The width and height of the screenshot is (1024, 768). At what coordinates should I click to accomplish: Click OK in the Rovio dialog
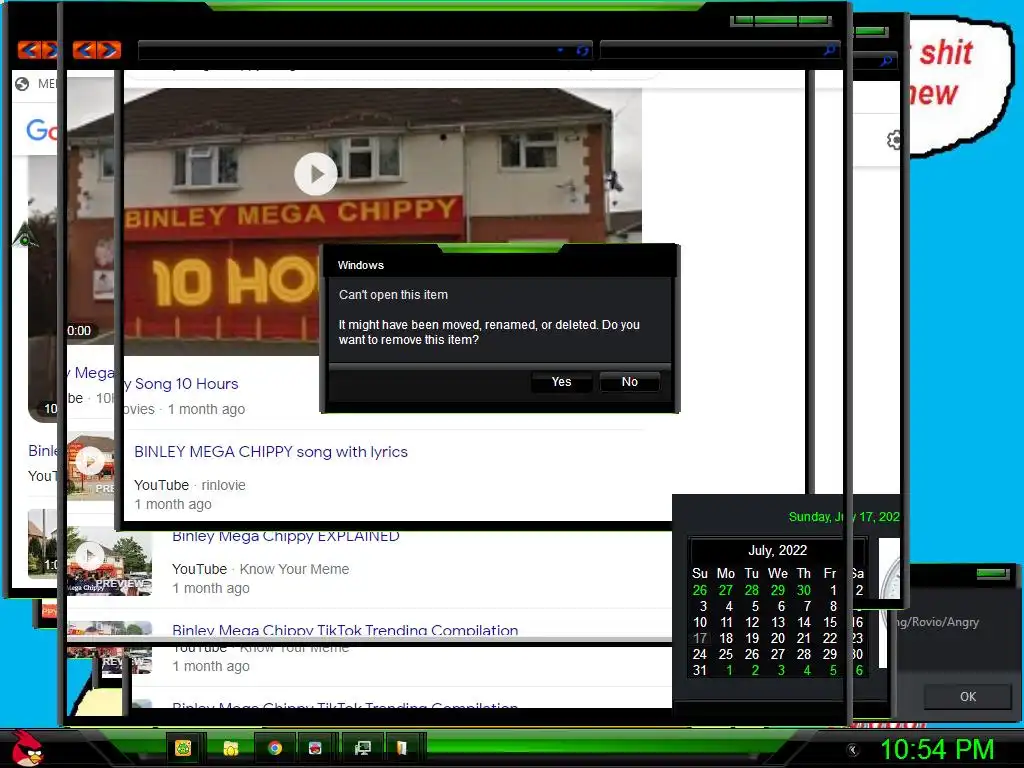pyautogui.click(x=968, y=696)
